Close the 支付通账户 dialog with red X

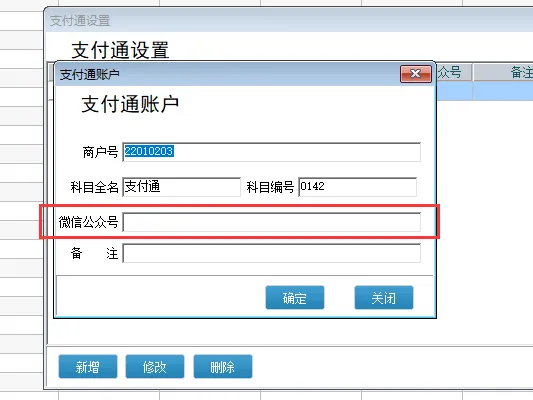[416, 73]
